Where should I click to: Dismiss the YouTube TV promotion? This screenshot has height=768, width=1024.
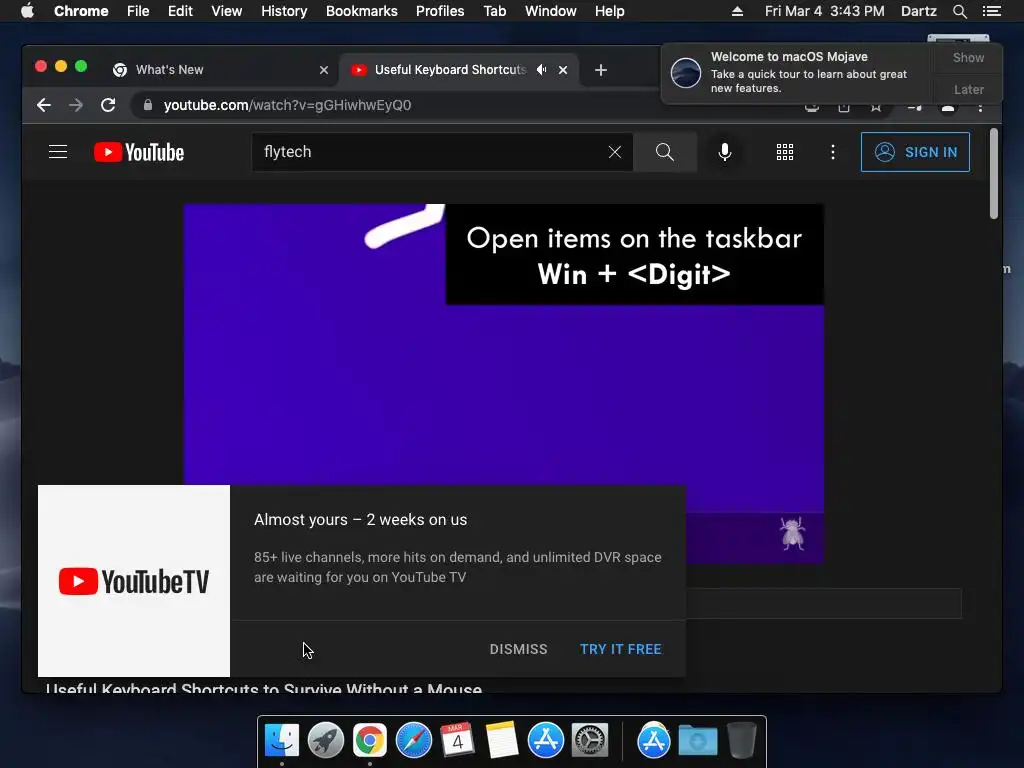pos(519,649)
